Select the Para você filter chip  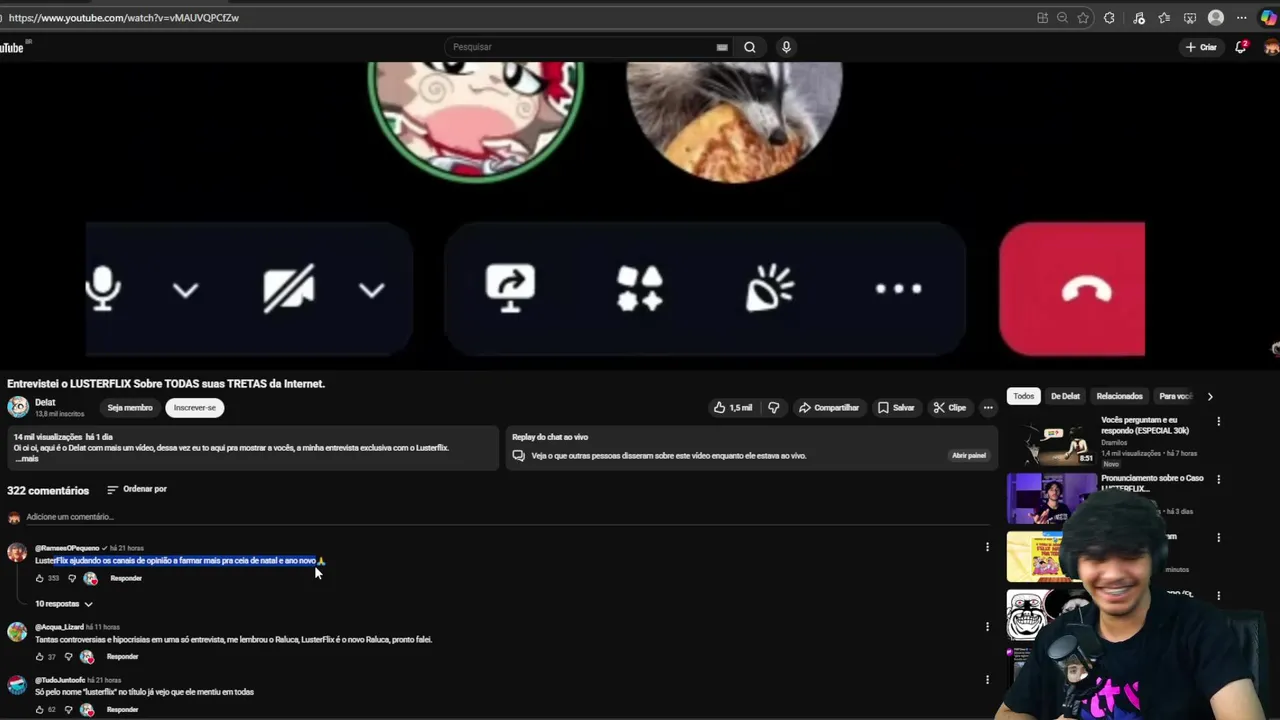point(1174,397)
